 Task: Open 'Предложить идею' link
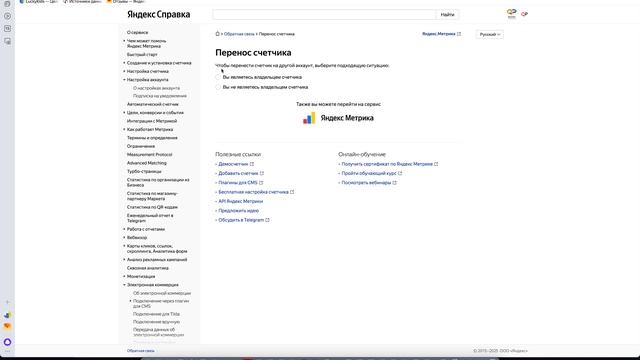(238, 211)
